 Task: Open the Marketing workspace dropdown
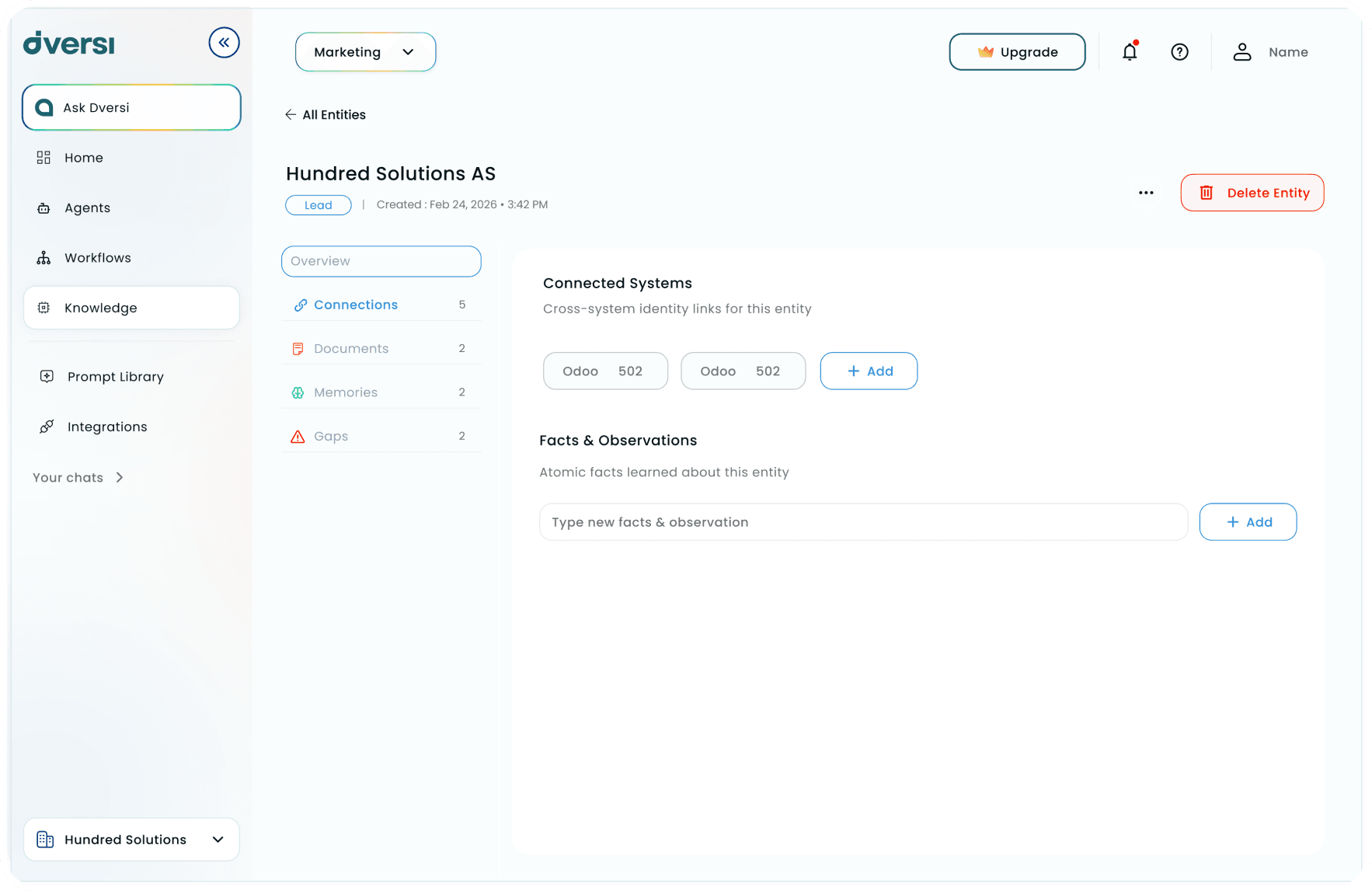click(365, 52)
